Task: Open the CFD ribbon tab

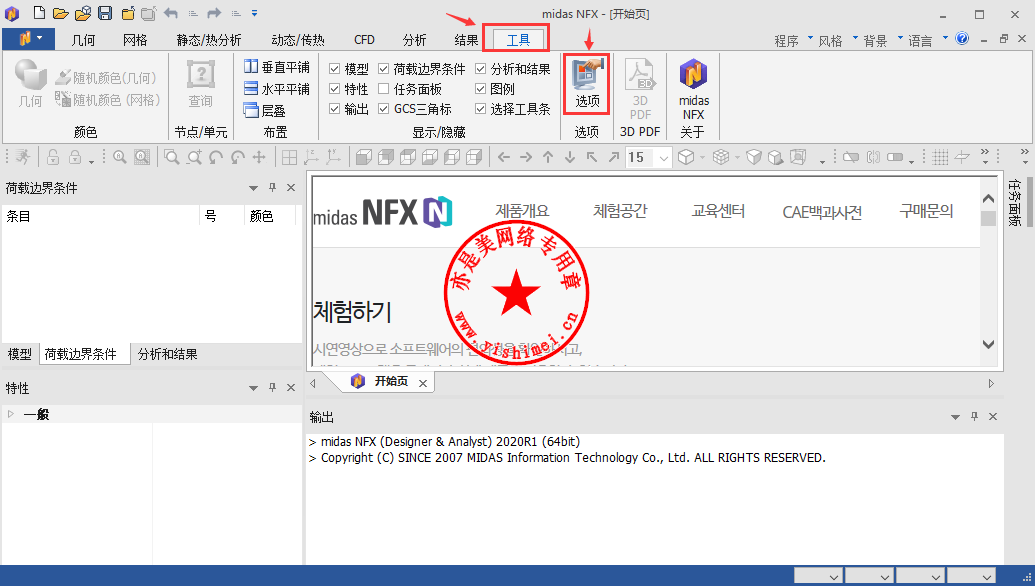Action: tap(364, 40)
